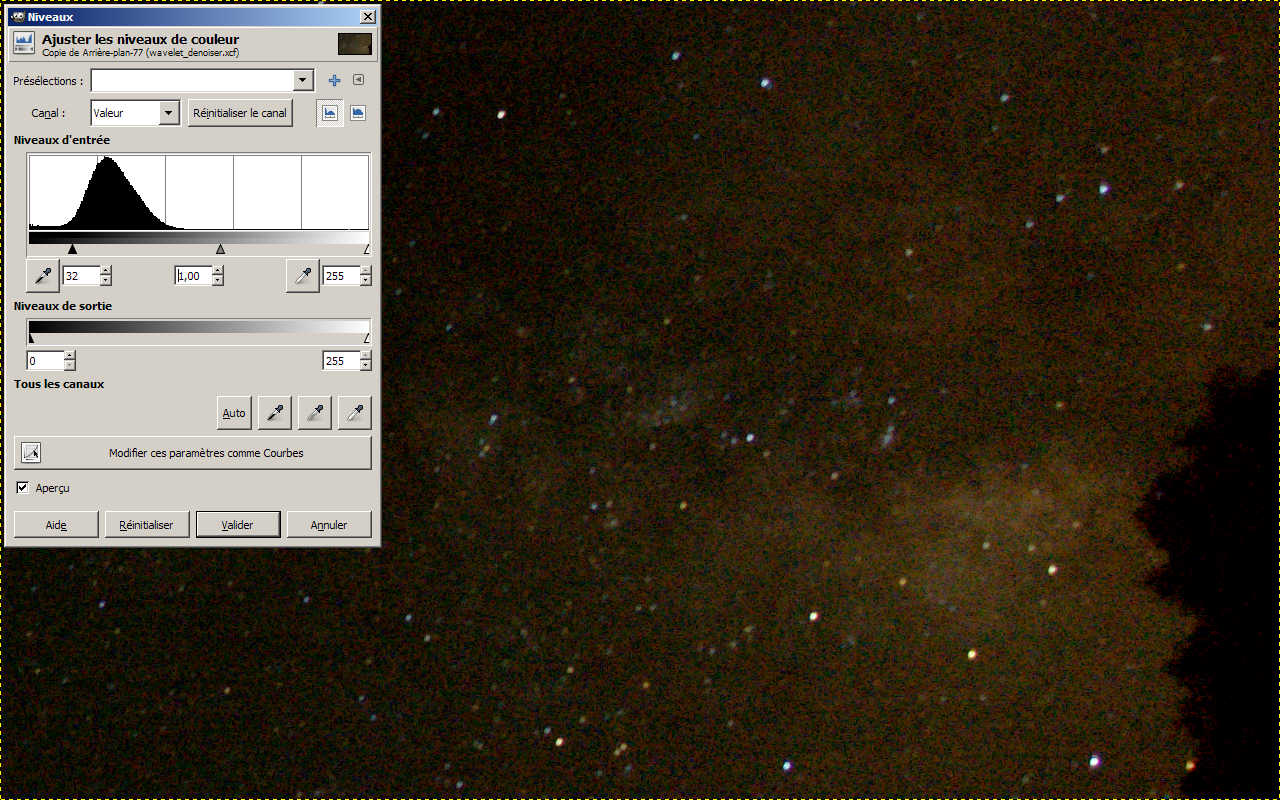Click the input black level field showing 32
The image size is (1280, 800).
[80, 276]
